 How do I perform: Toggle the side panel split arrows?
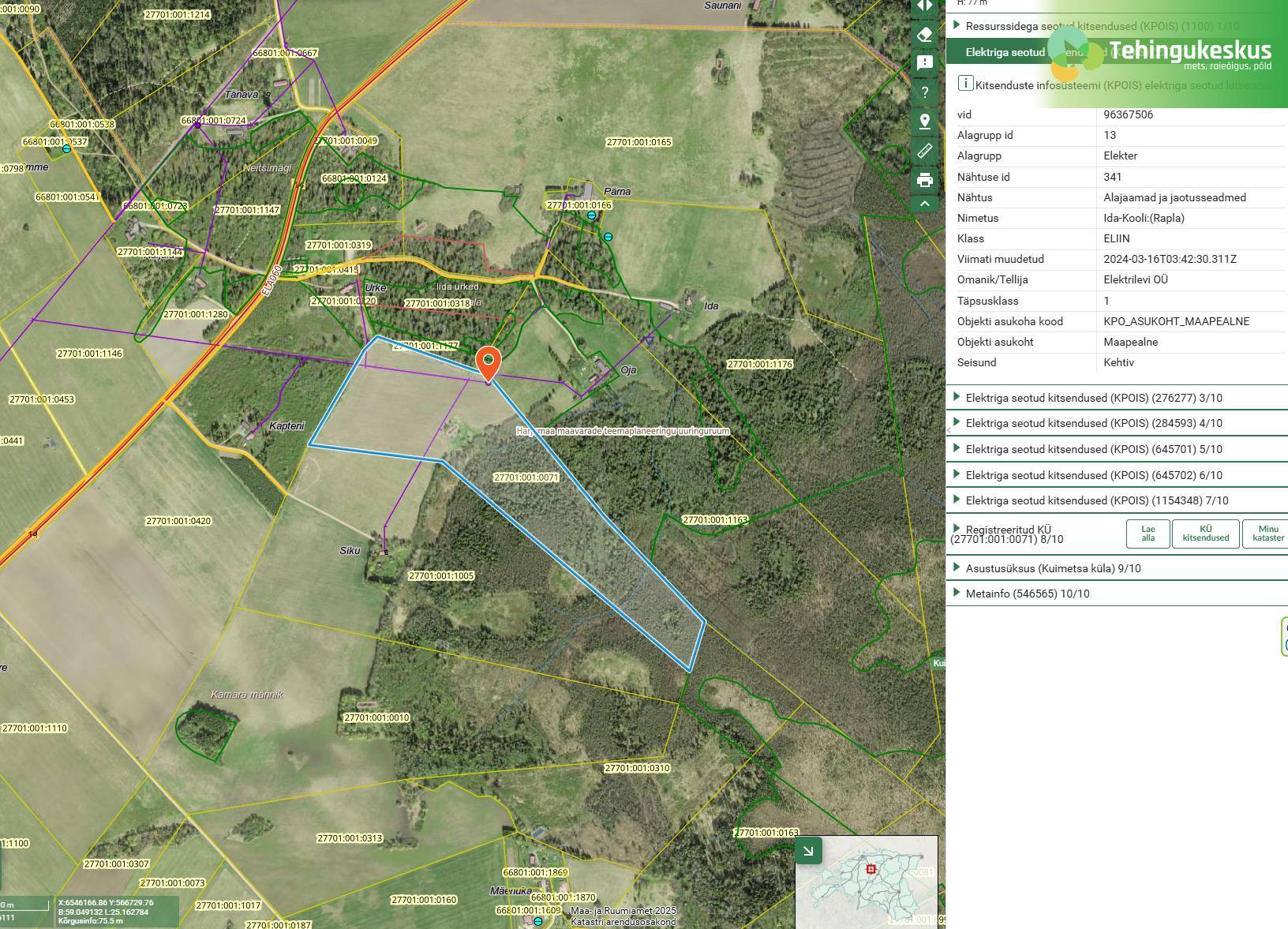coord(925,6)
